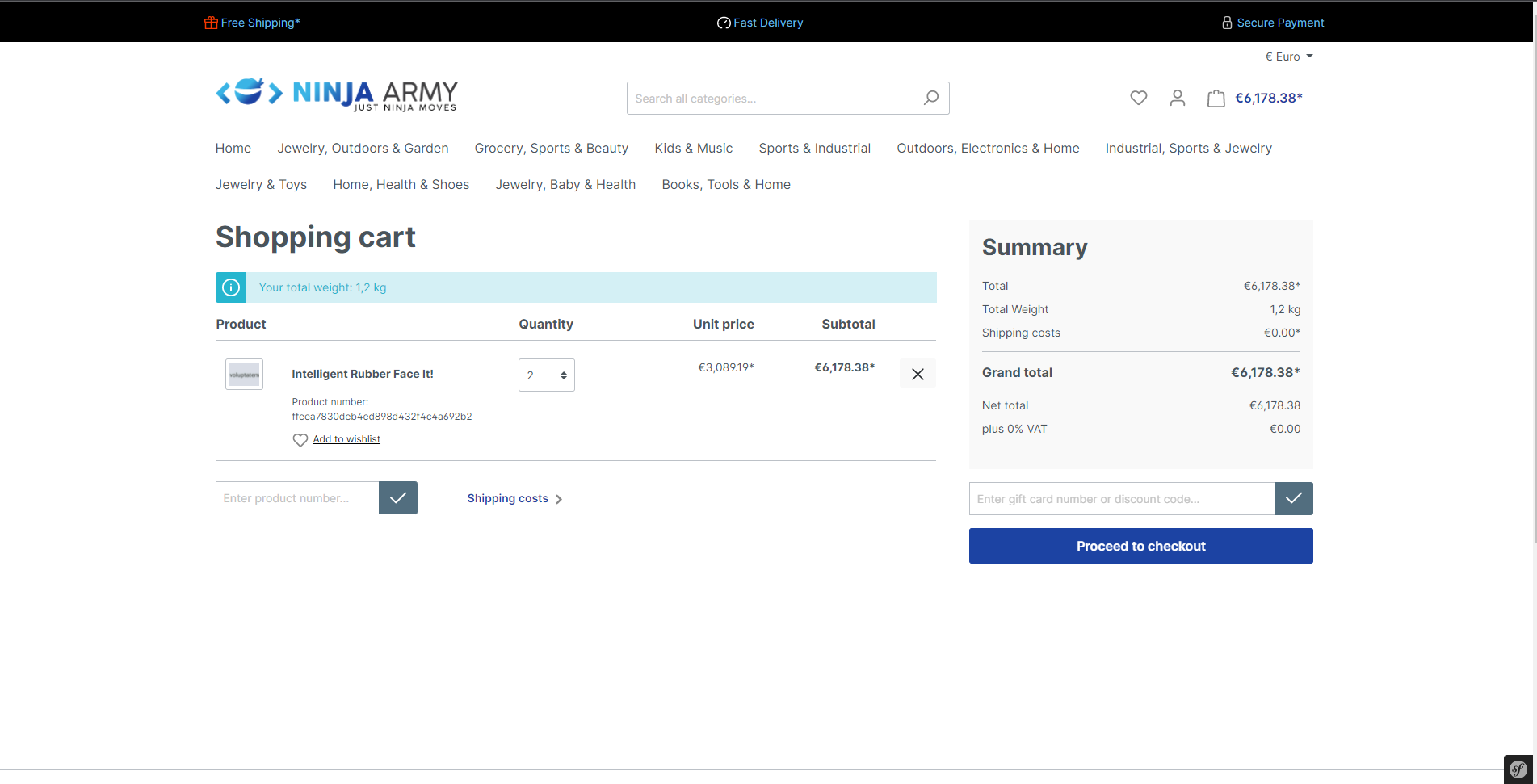This screenshot has width=1537, height=784.
Task: Expand the Shipping costs chevron link
Action: (x=514, y=499)
